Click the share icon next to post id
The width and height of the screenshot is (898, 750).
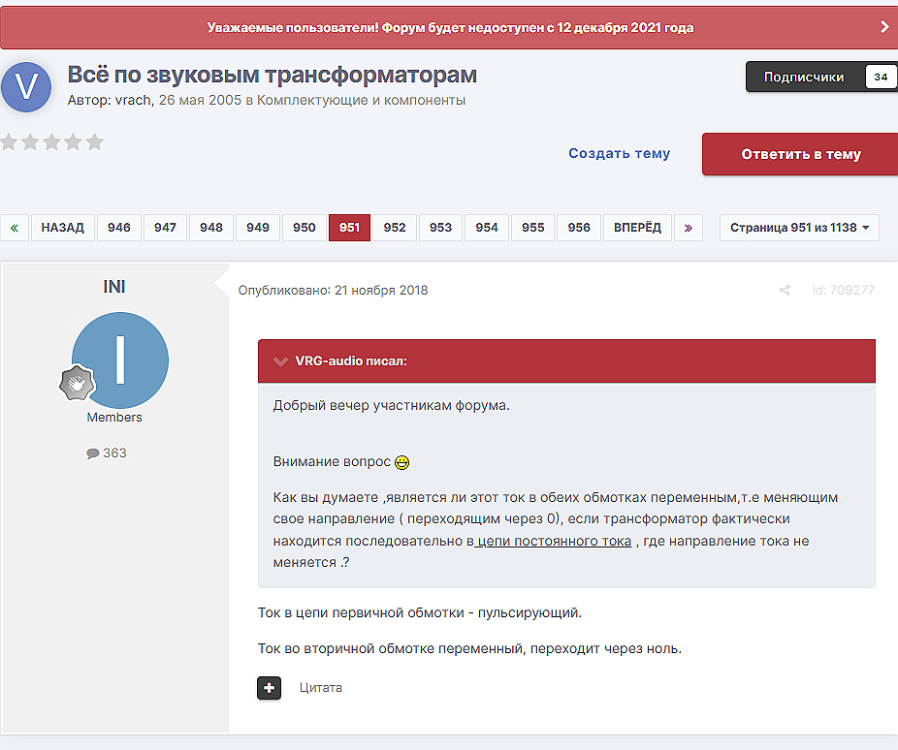click(785, 291)
